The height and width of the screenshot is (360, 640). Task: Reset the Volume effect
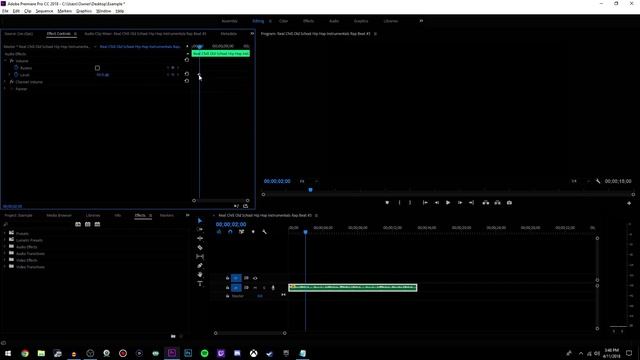click(x=187, y=60)
